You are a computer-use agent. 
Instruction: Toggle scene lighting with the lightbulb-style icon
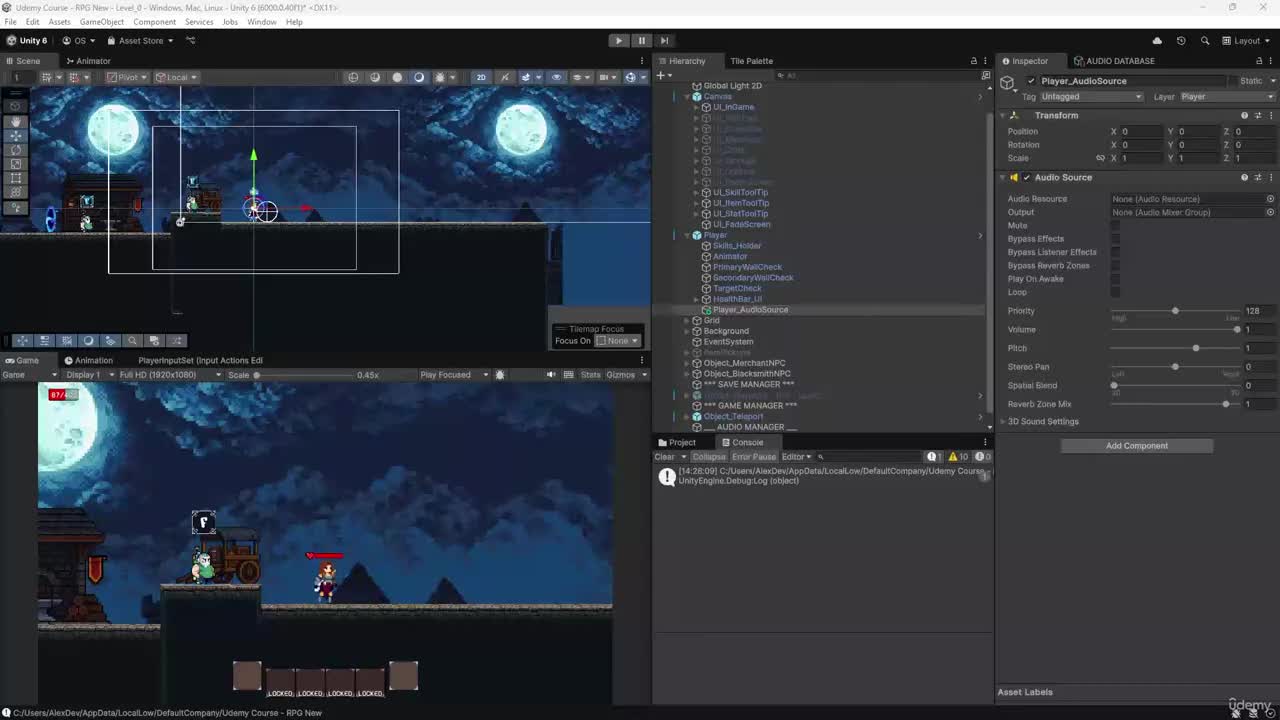click(504, 77)
